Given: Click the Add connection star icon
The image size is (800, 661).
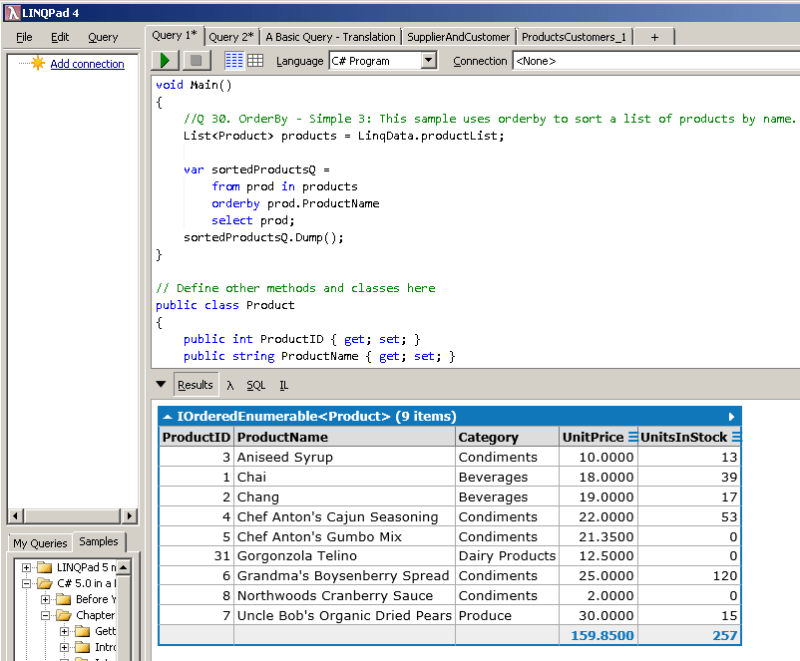Looking at the screenshot, I should 38,63.
